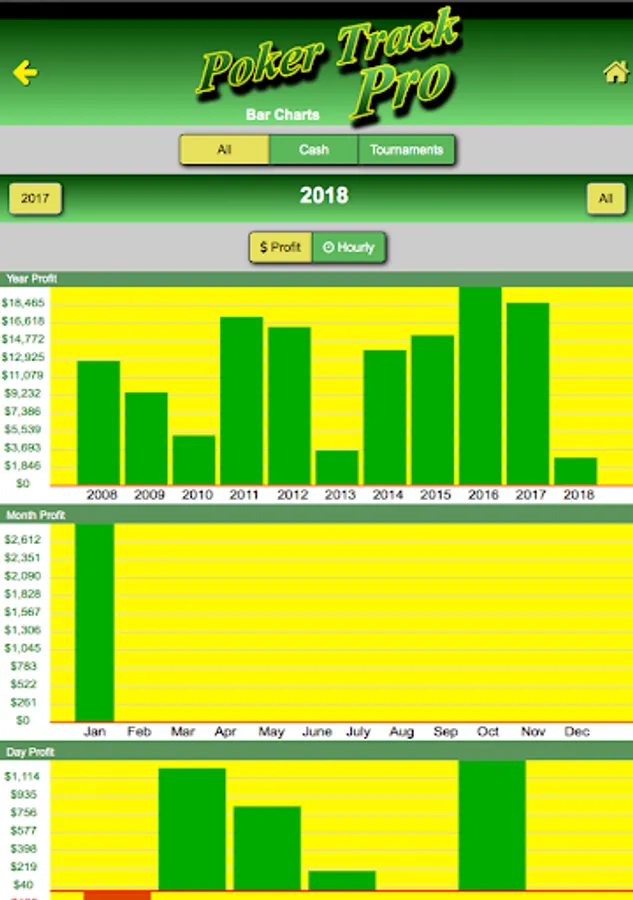Screen dimensions: 633x900
Task: Go to home via house icon
Action: (x=616, y=72)
